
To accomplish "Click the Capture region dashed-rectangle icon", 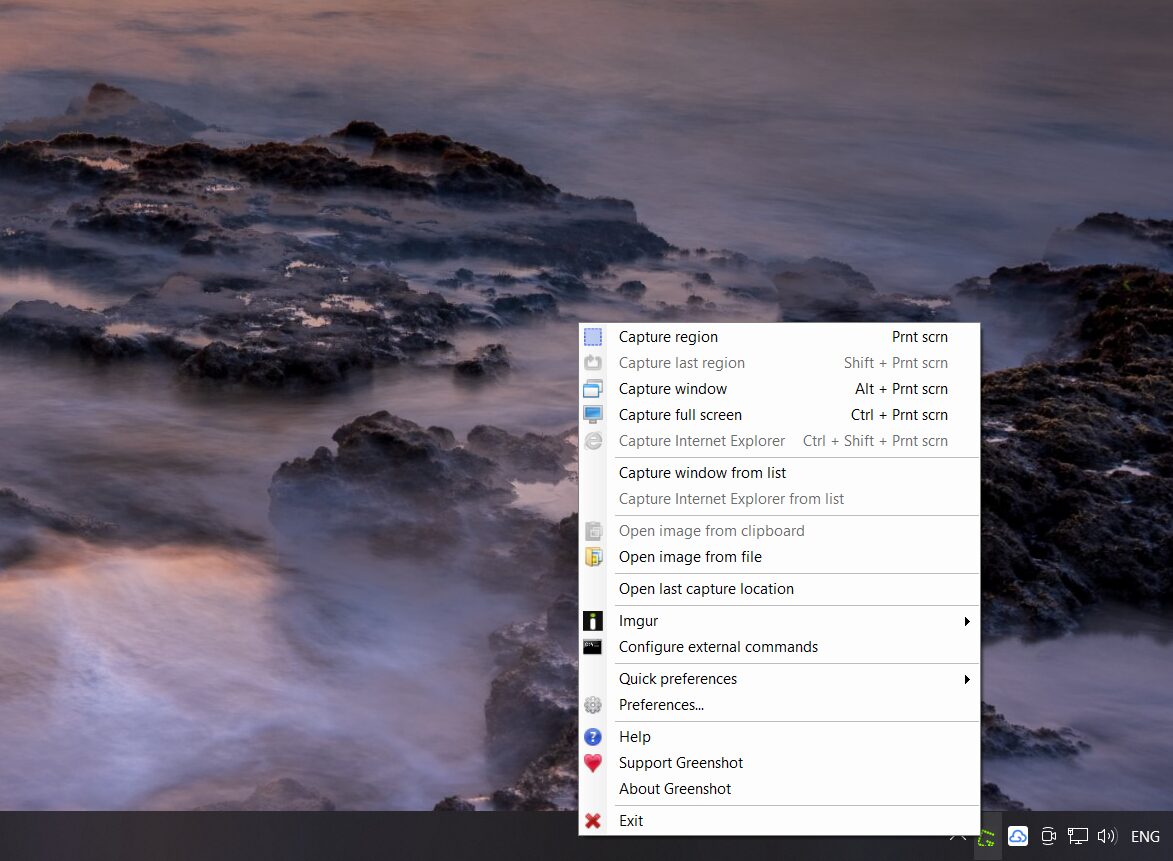I will pos(593,337).
